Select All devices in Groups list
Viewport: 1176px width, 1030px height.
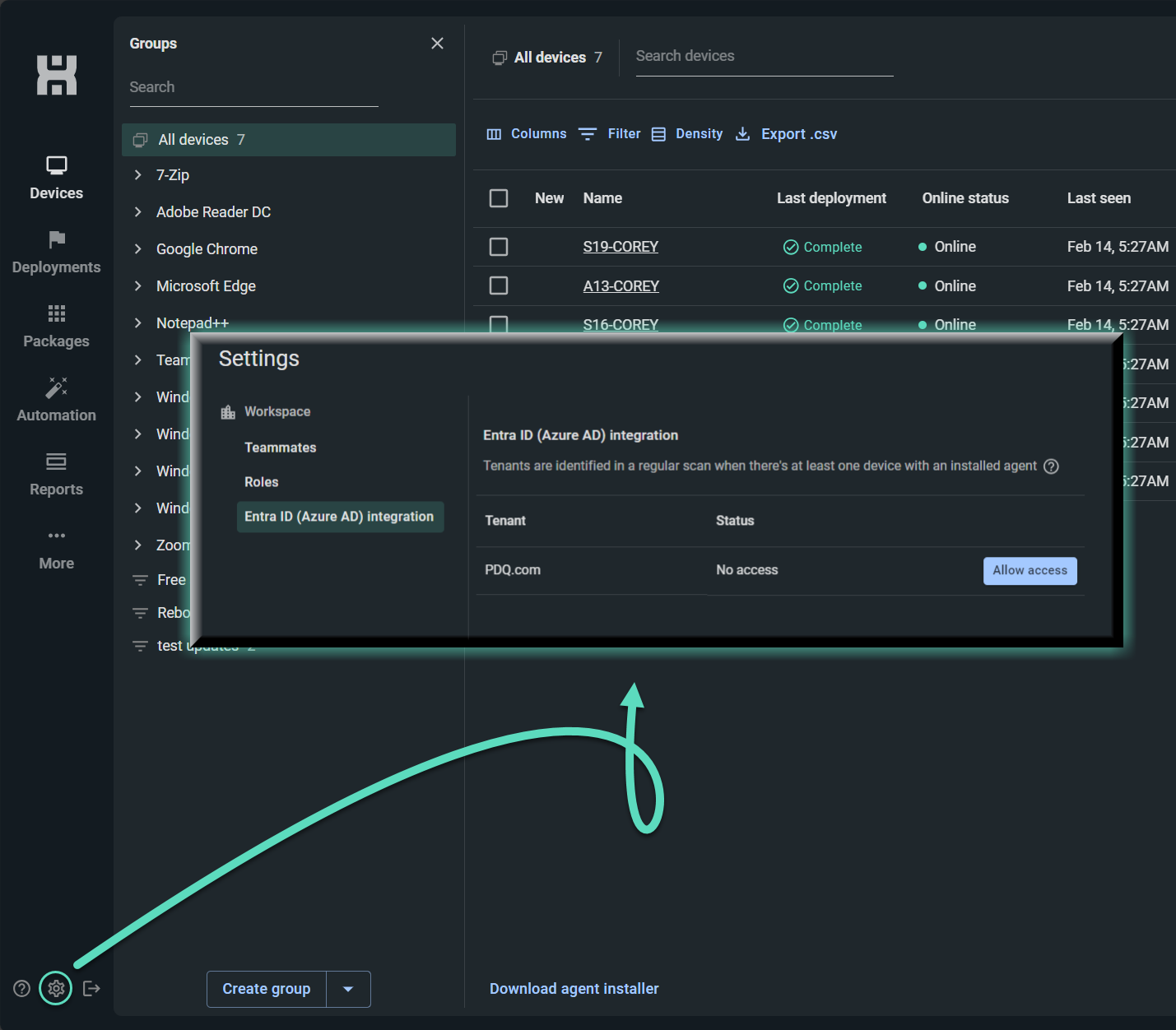coord(289,140)
